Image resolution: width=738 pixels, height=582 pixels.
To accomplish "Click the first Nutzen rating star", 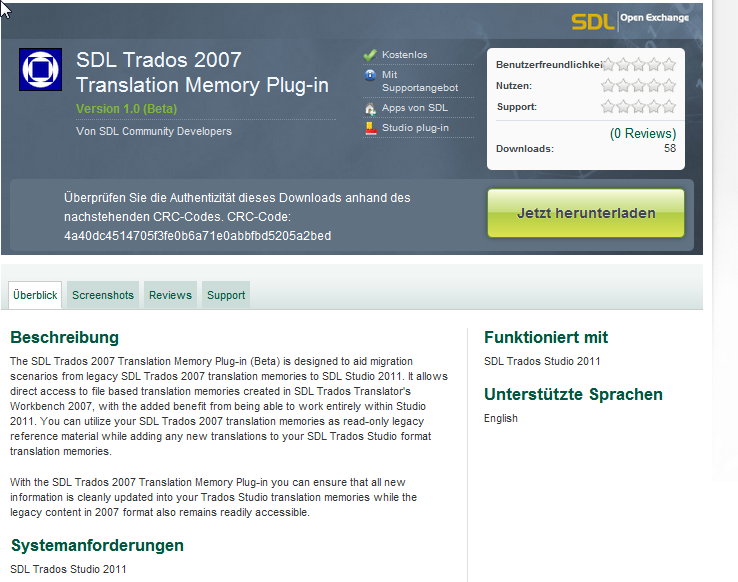I will (x=608, y=86).
